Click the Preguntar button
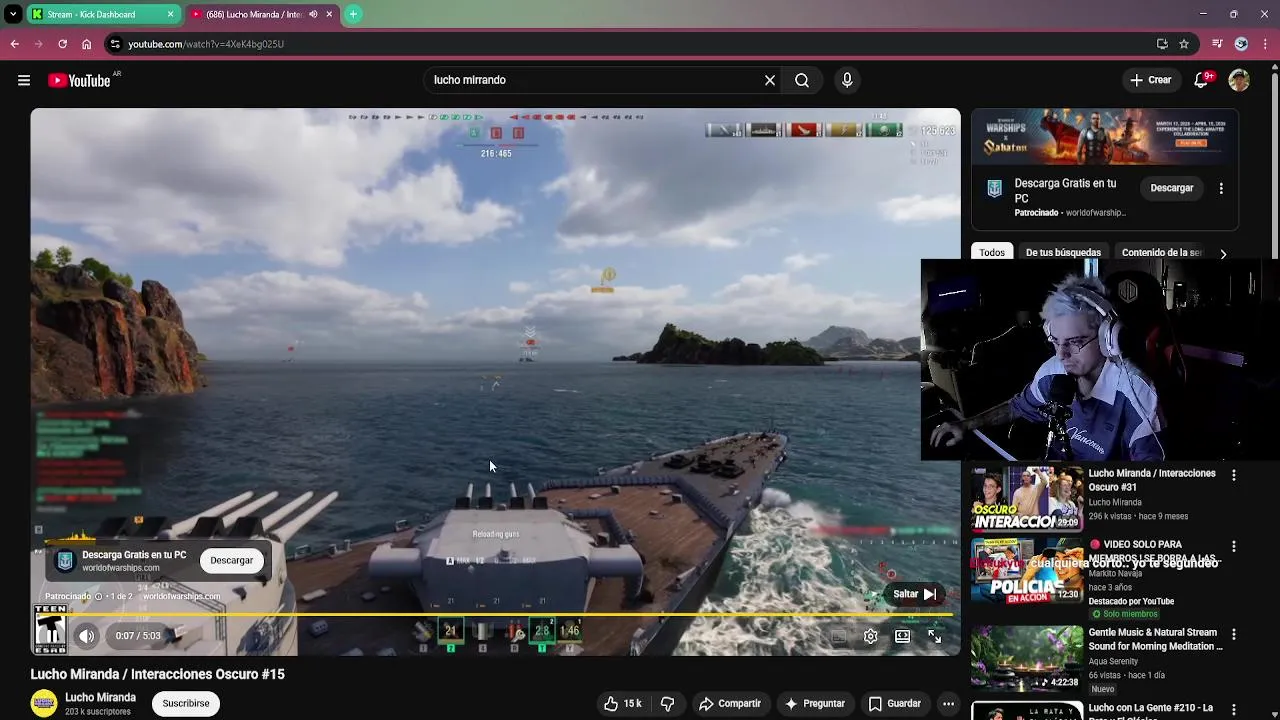The image size is (1280, 720). coord(815,703)
